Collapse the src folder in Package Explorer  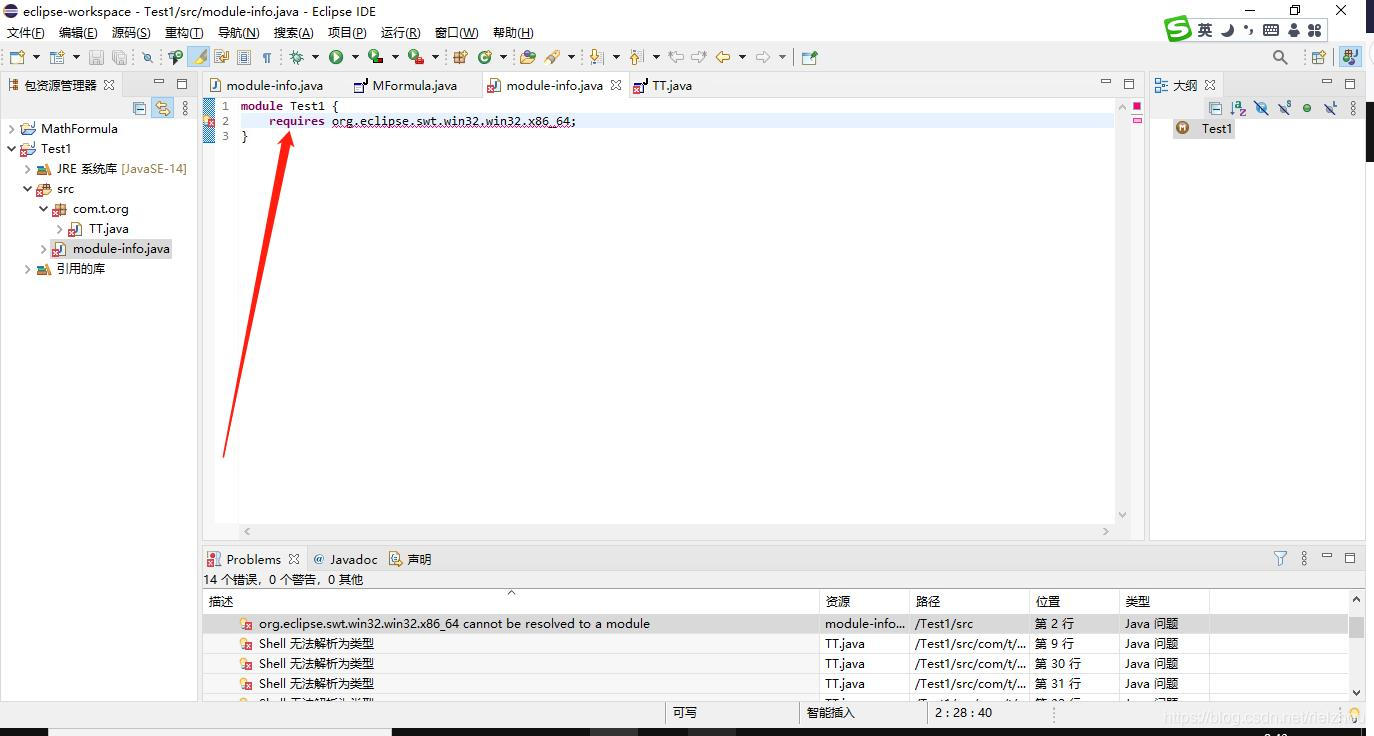click(27, 189)
